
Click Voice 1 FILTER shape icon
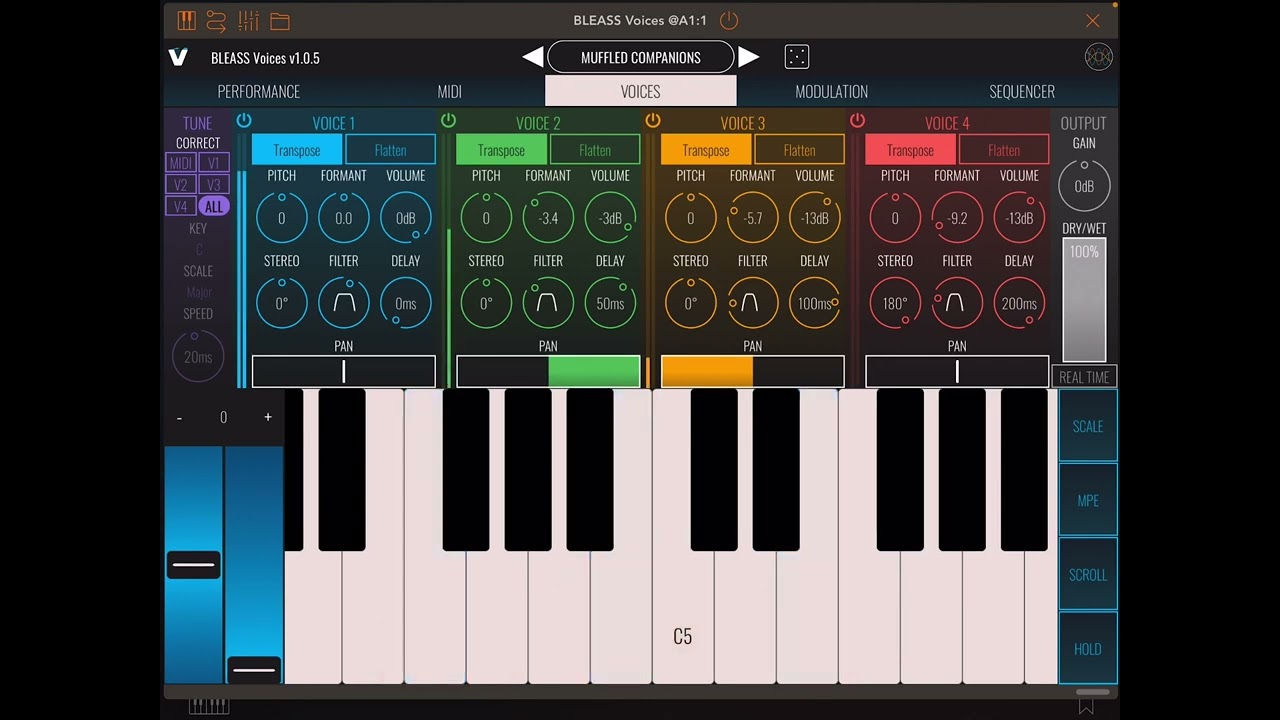click(x=344, y=303)
